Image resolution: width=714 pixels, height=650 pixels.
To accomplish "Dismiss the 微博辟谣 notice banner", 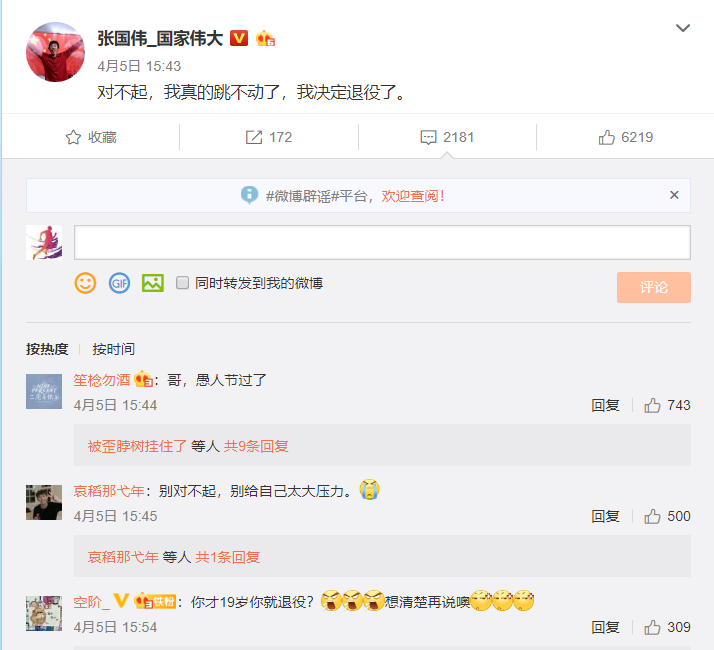I will click(x=674, y=195).
